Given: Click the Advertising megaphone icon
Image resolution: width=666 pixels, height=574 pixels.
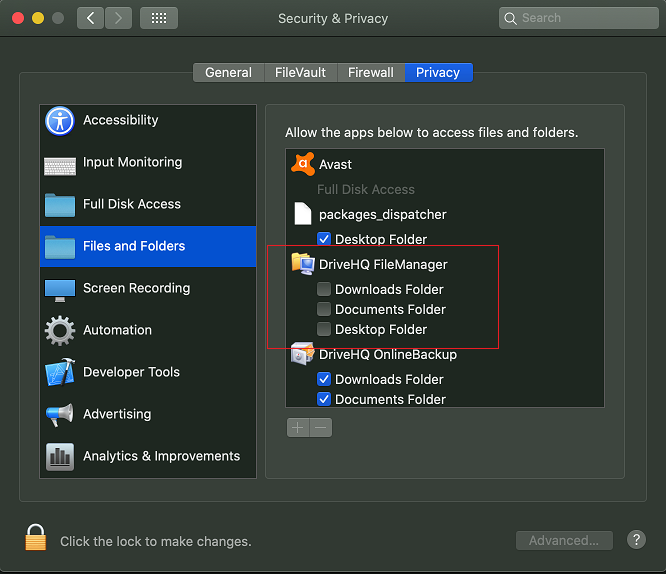Looking at the screenshot, I should (x=59, y=415).
